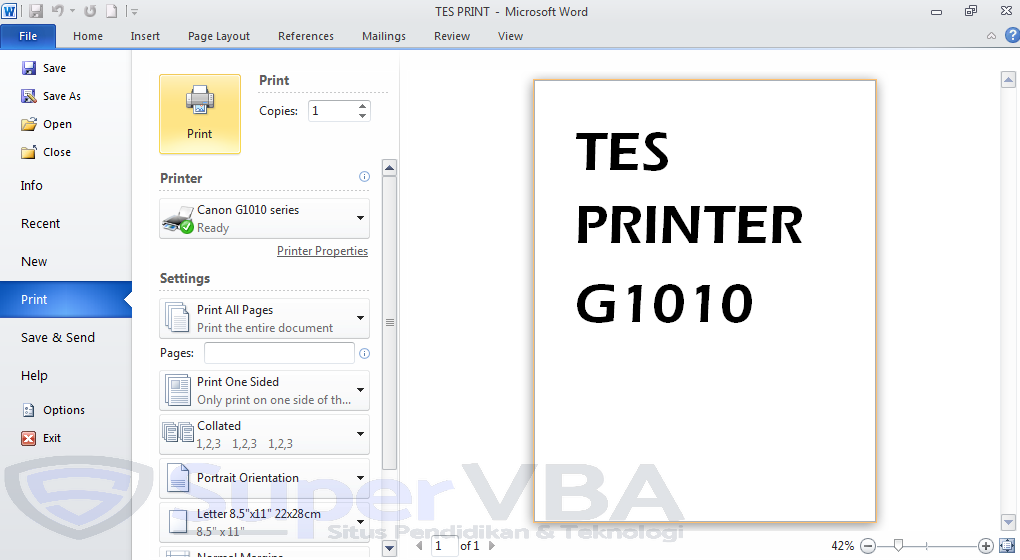Screen dimensions: 1020x560
Task: Select Close in the backstage menu
Action: (46, 152)
